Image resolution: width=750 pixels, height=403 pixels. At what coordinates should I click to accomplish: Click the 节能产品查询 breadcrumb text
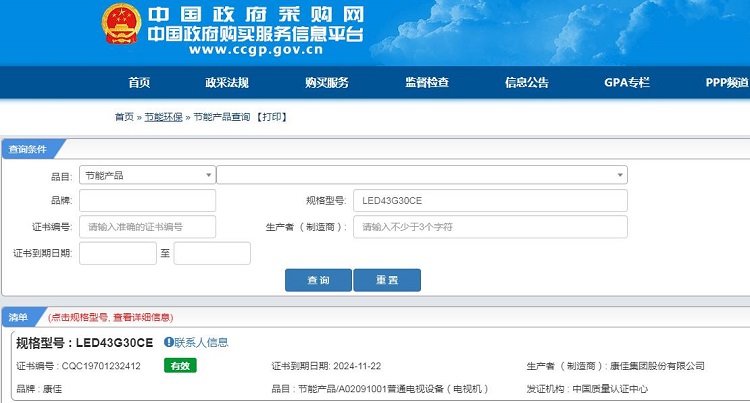tap(221, 117)
